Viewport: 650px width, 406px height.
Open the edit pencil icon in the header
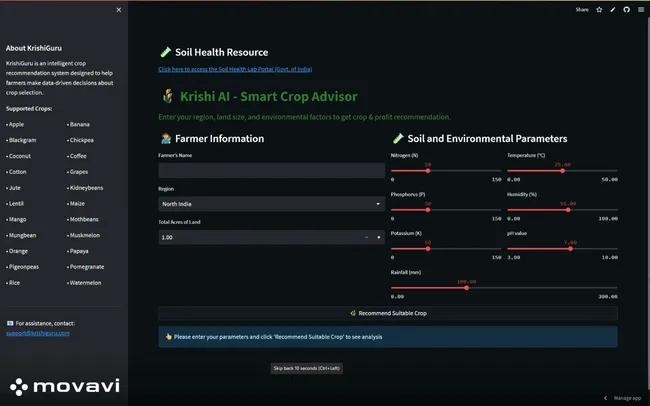613,10
